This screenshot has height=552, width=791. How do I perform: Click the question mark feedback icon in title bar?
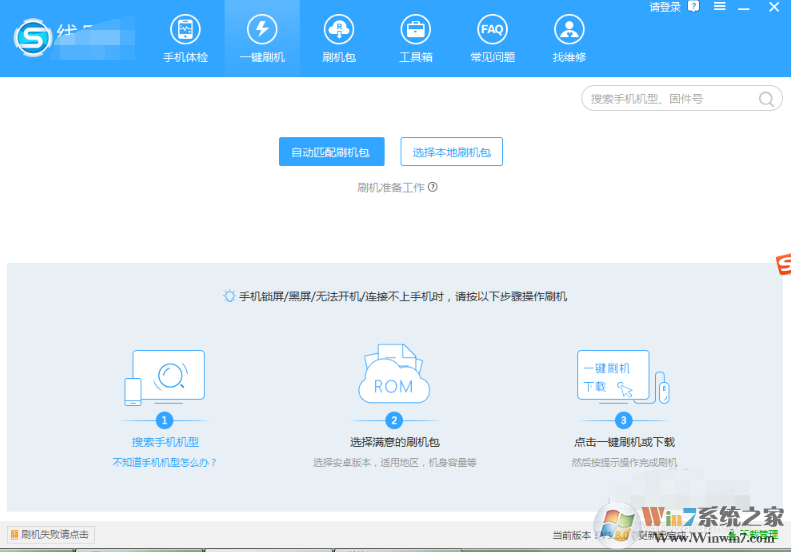(694, 7)
